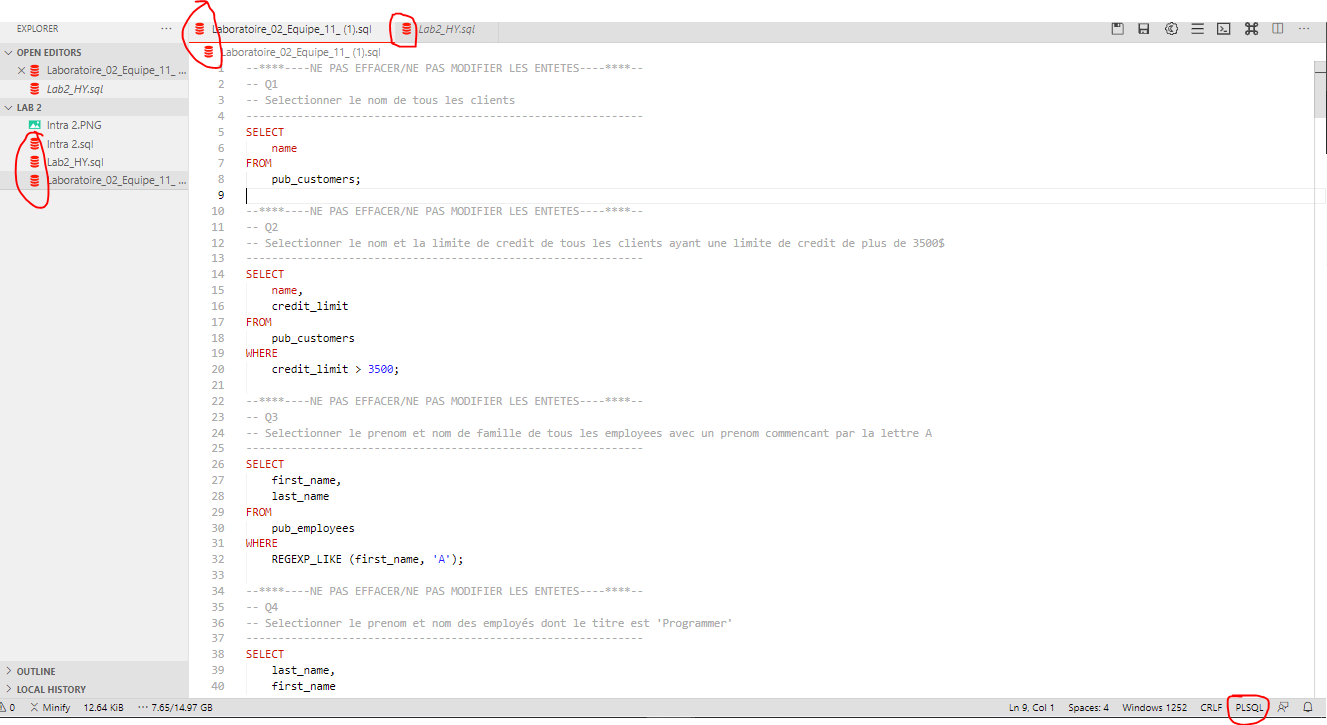Change the CRLF line ending setting
Screen dimensions: 1327x725
click(1211, 707)
